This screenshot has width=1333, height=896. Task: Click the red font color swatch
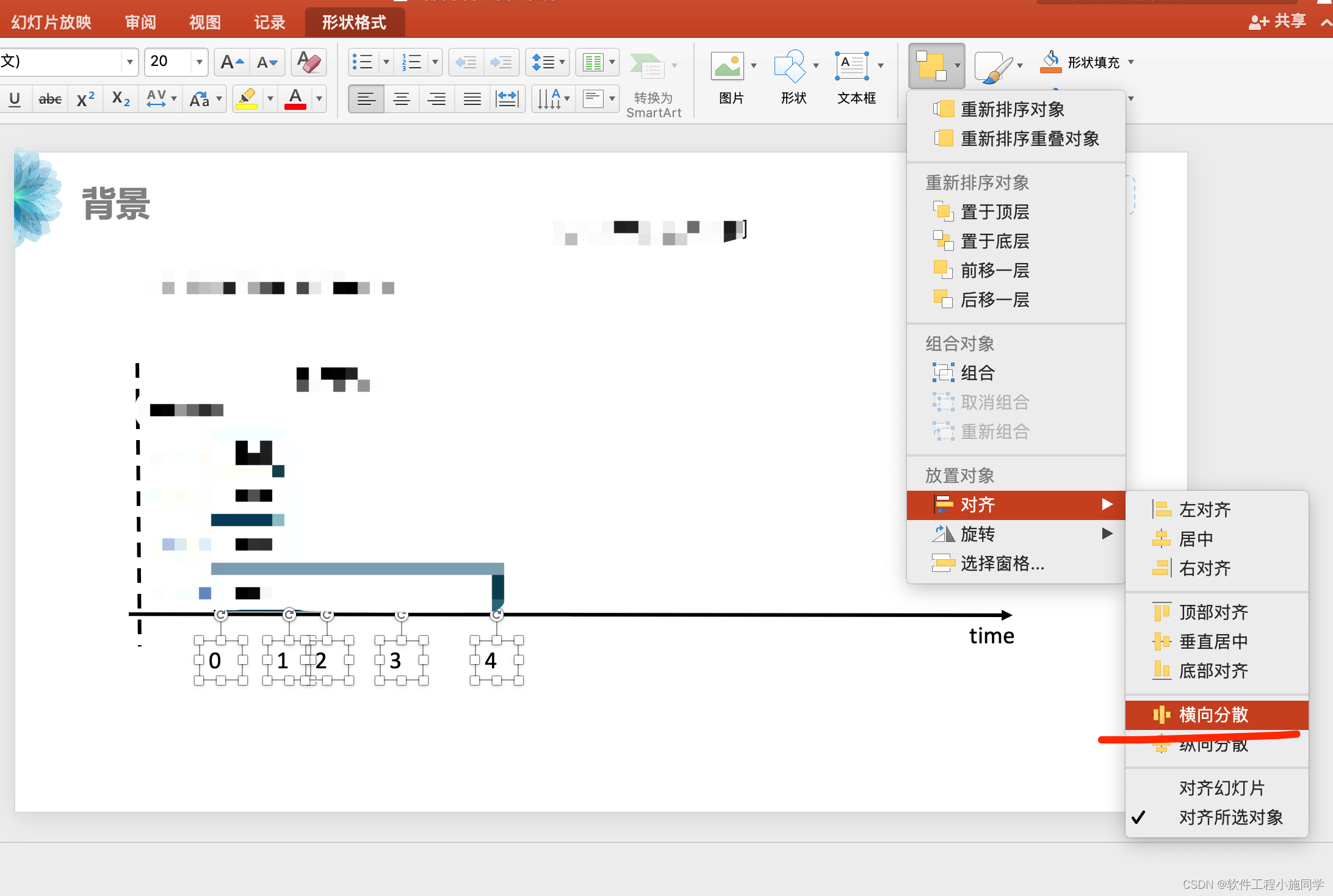[x=295, y=99]
